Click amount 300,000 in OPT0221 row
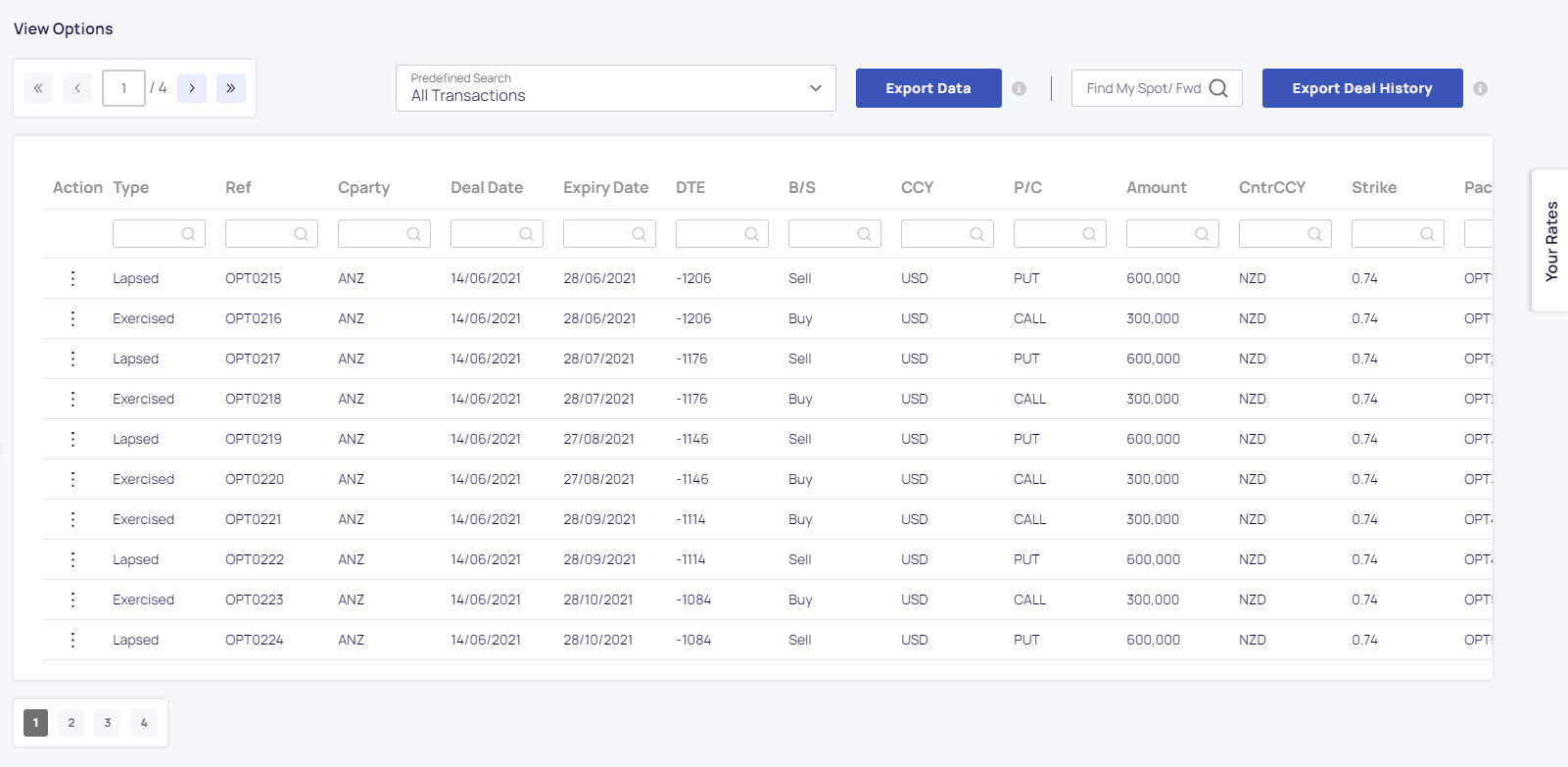The image size is (1568, 767). (1153, 519)
